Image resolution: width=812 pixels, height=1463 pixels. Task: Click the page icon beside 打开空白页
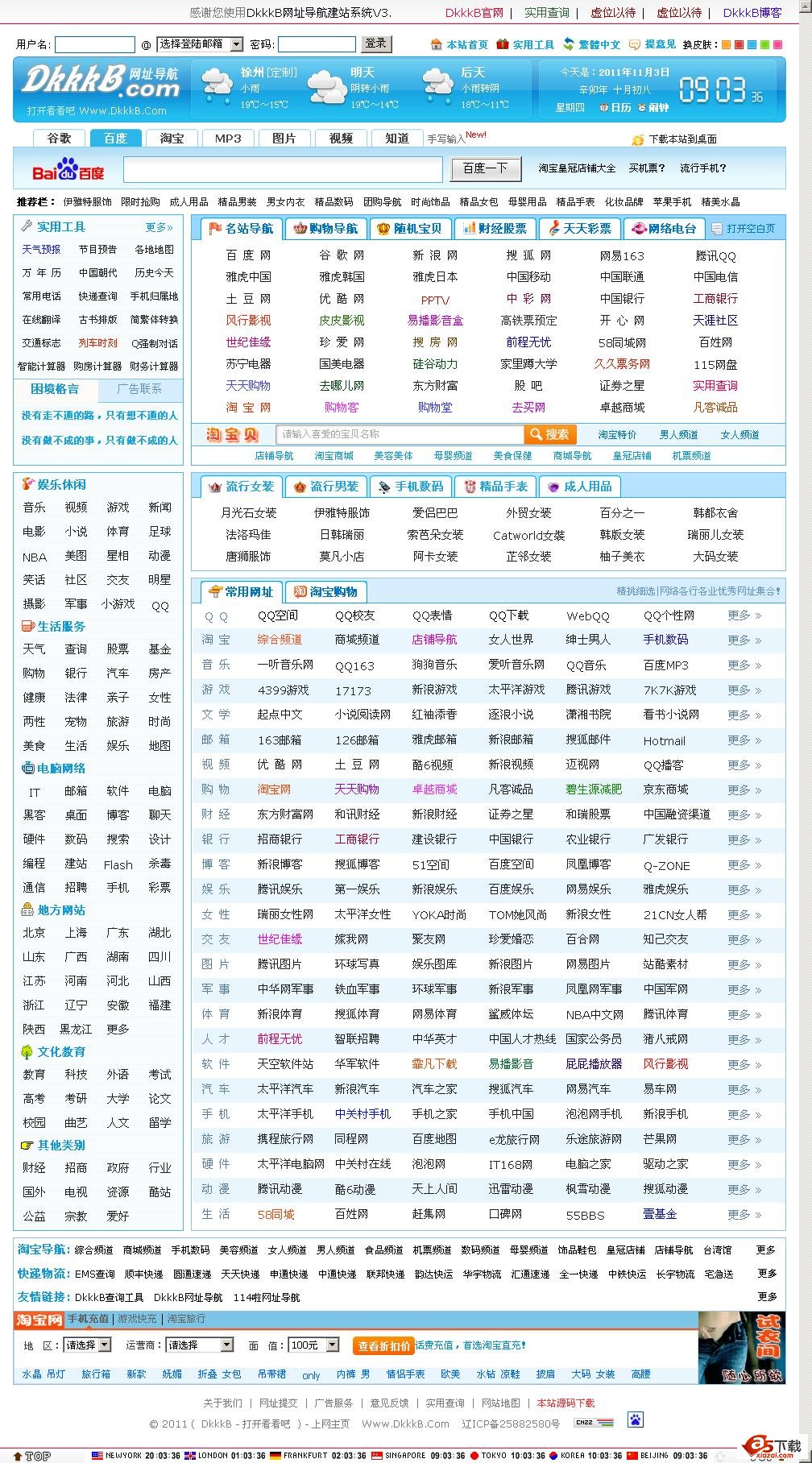tap(717, 229)
